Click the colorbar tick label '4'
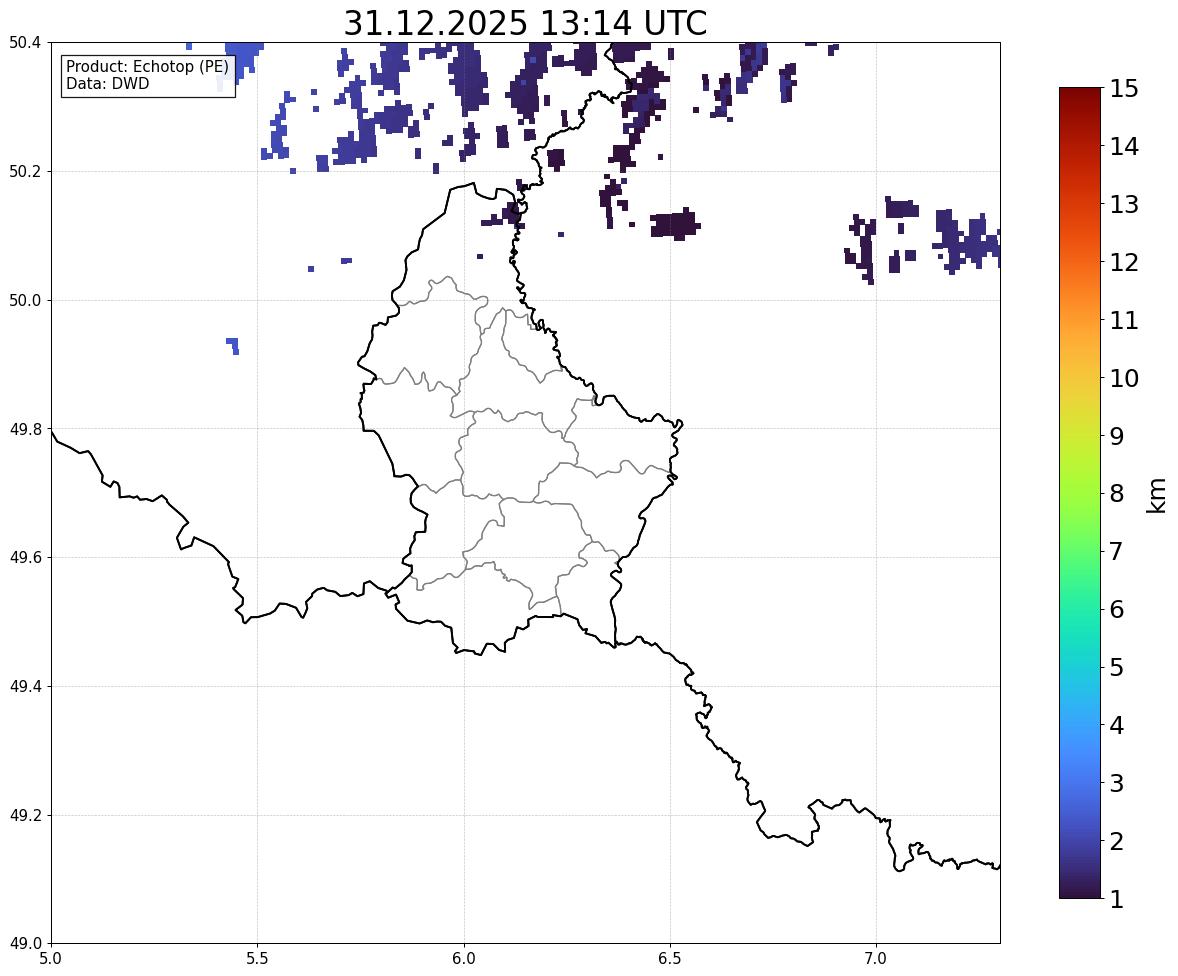 click(x=1117, y=725)
